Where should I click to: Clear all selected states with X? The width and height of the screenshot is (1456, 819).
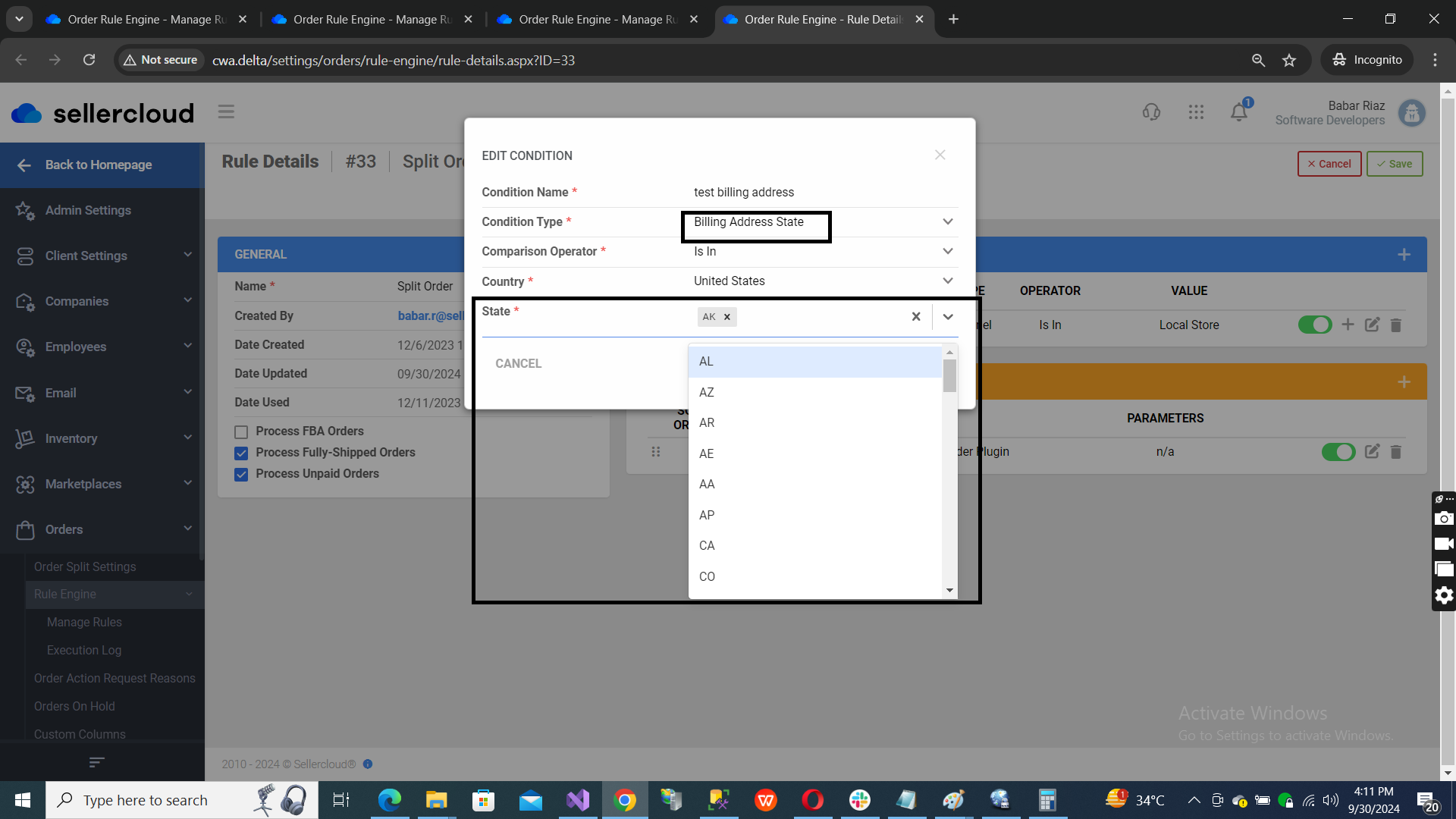(916, 317)
